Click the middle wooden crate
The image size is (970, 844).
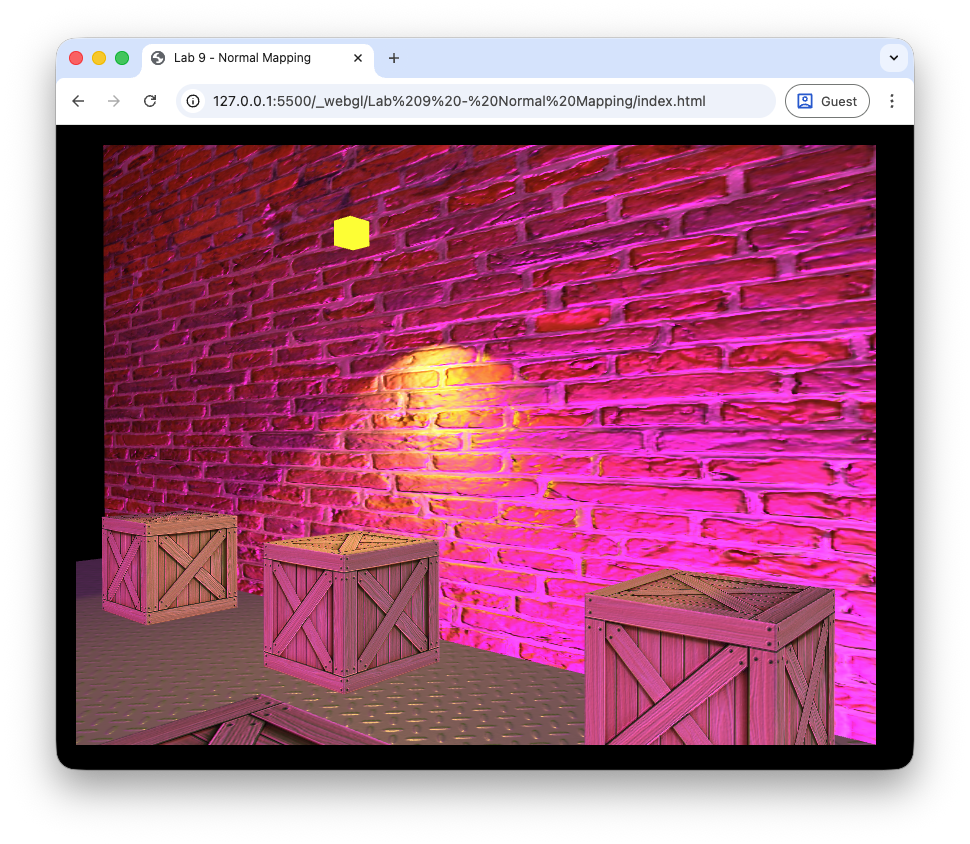point(351,610)
